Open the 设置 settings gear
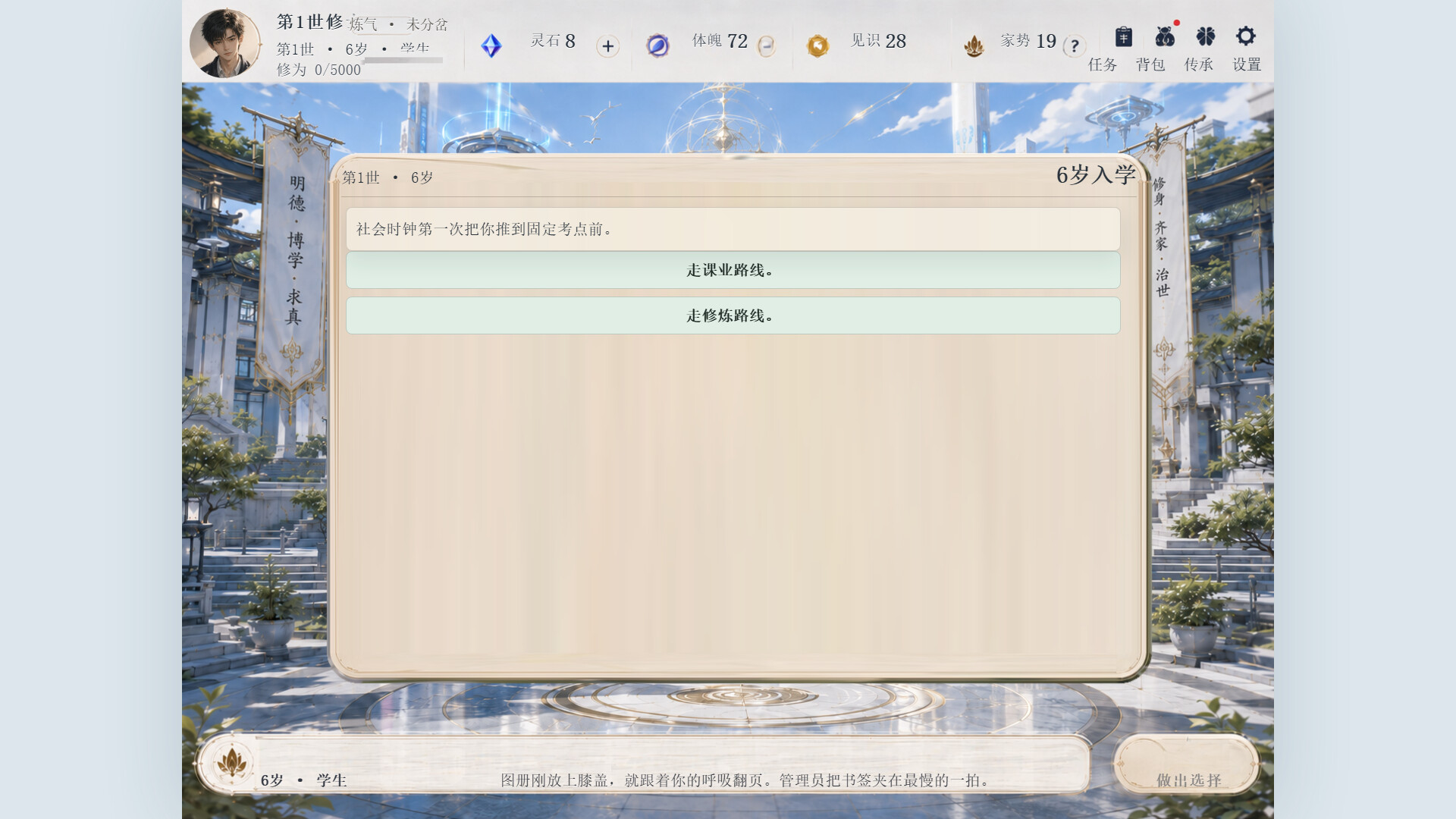Viewport: 1456px width, 819px height. [x=1246, y=36]
